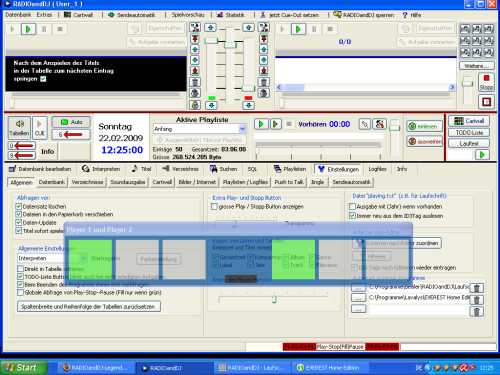Screen dimensions: 500x375
Task: Toggle 'Immer neu aus dem ID3Tag auslesen'
Action: coord(352,216)
